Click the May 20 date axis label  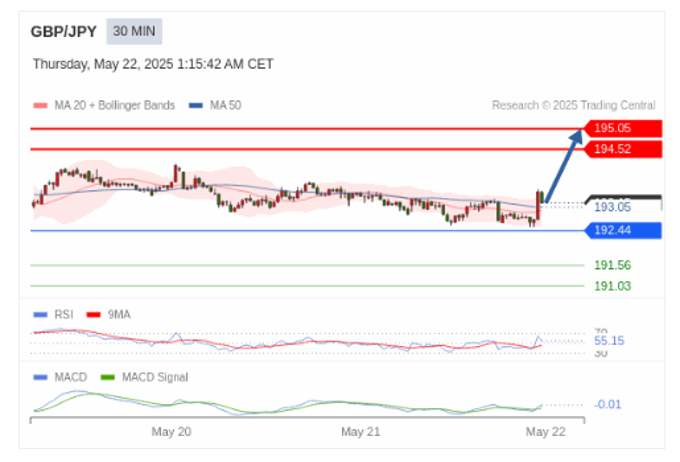pyautogui.click(x=171, y=432)
